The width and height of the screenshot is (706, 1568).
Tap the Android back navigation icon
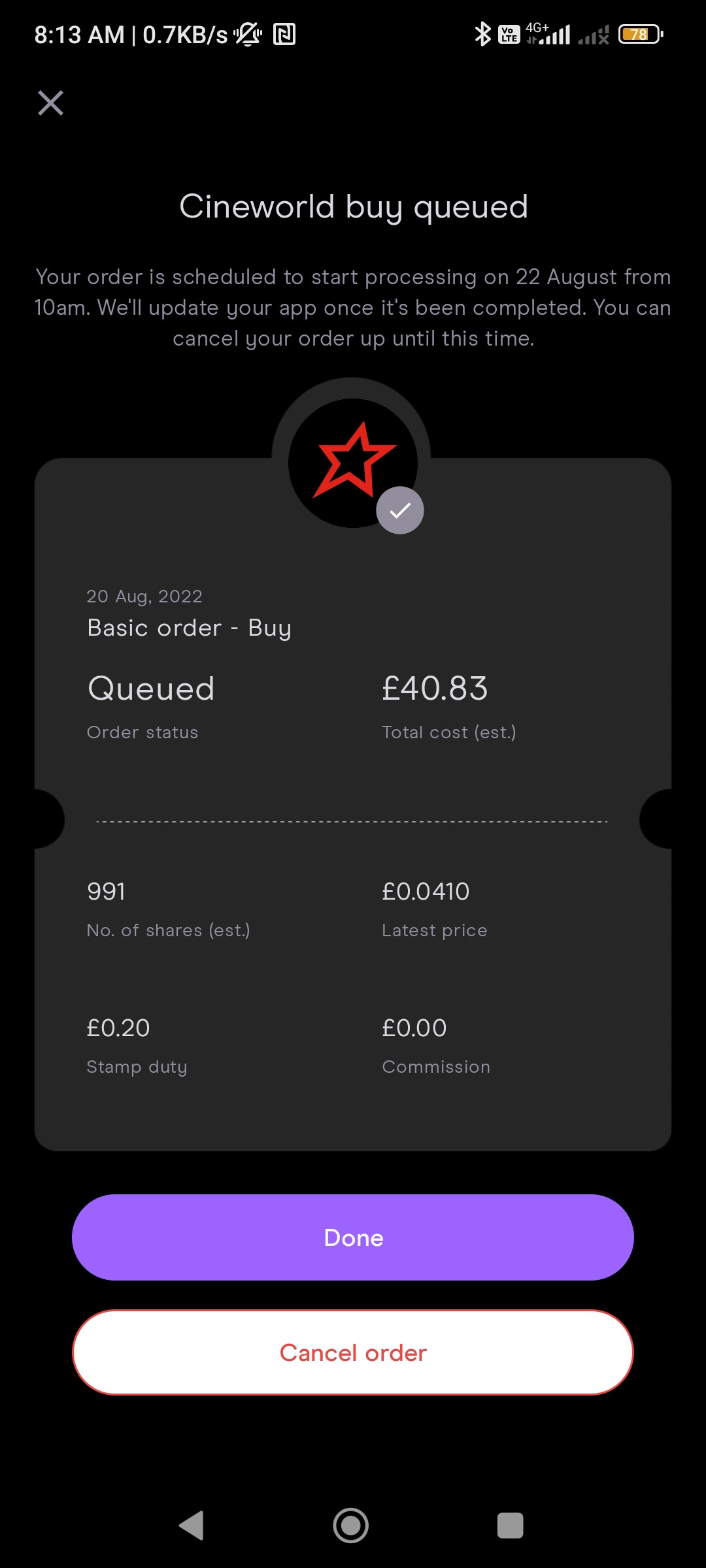click(192, 1526)
